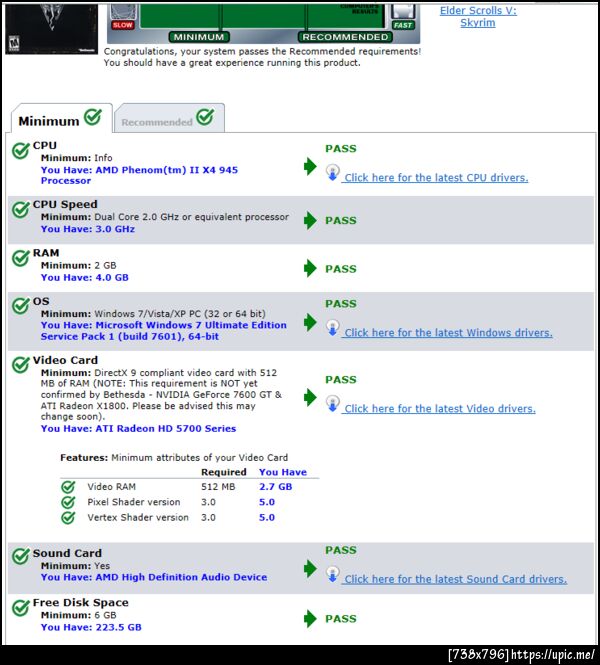Click the green arrow in the CPU Speed row
Viewport: 600px width, 665px height.
point(310,221)
